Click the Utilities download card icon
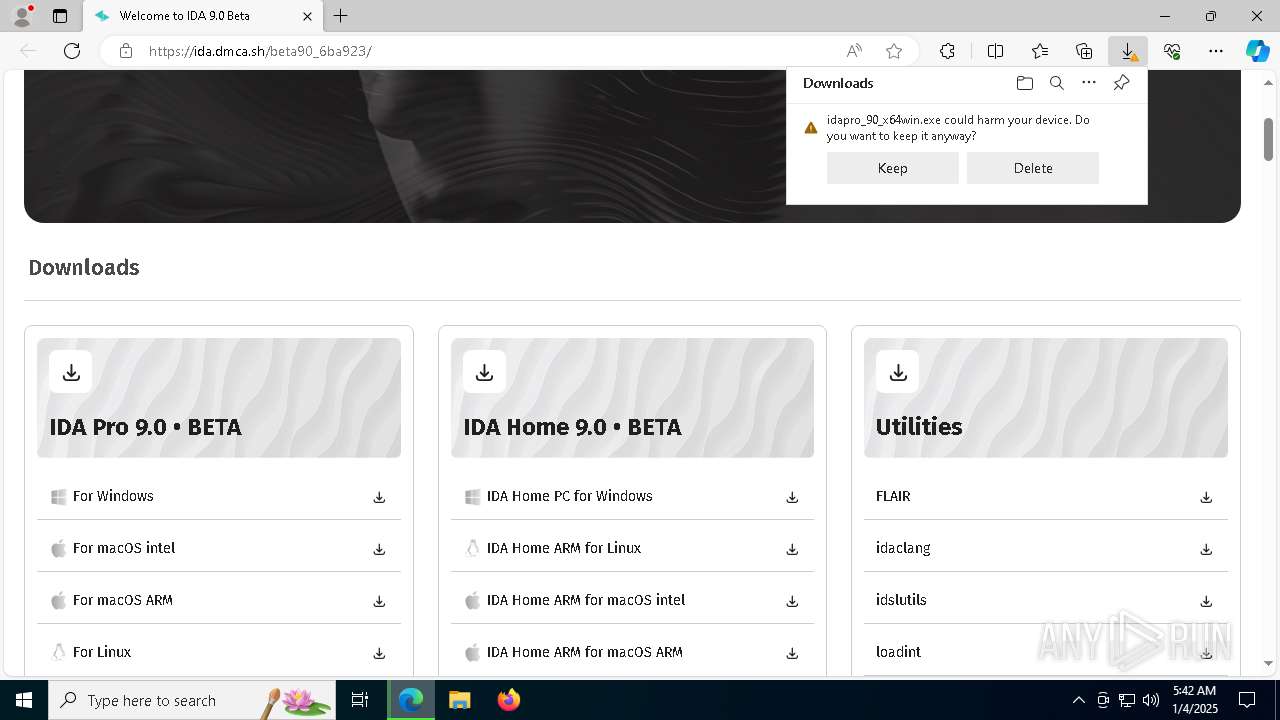This screenshot has height=720, width=1280. (x=898, y=372)
